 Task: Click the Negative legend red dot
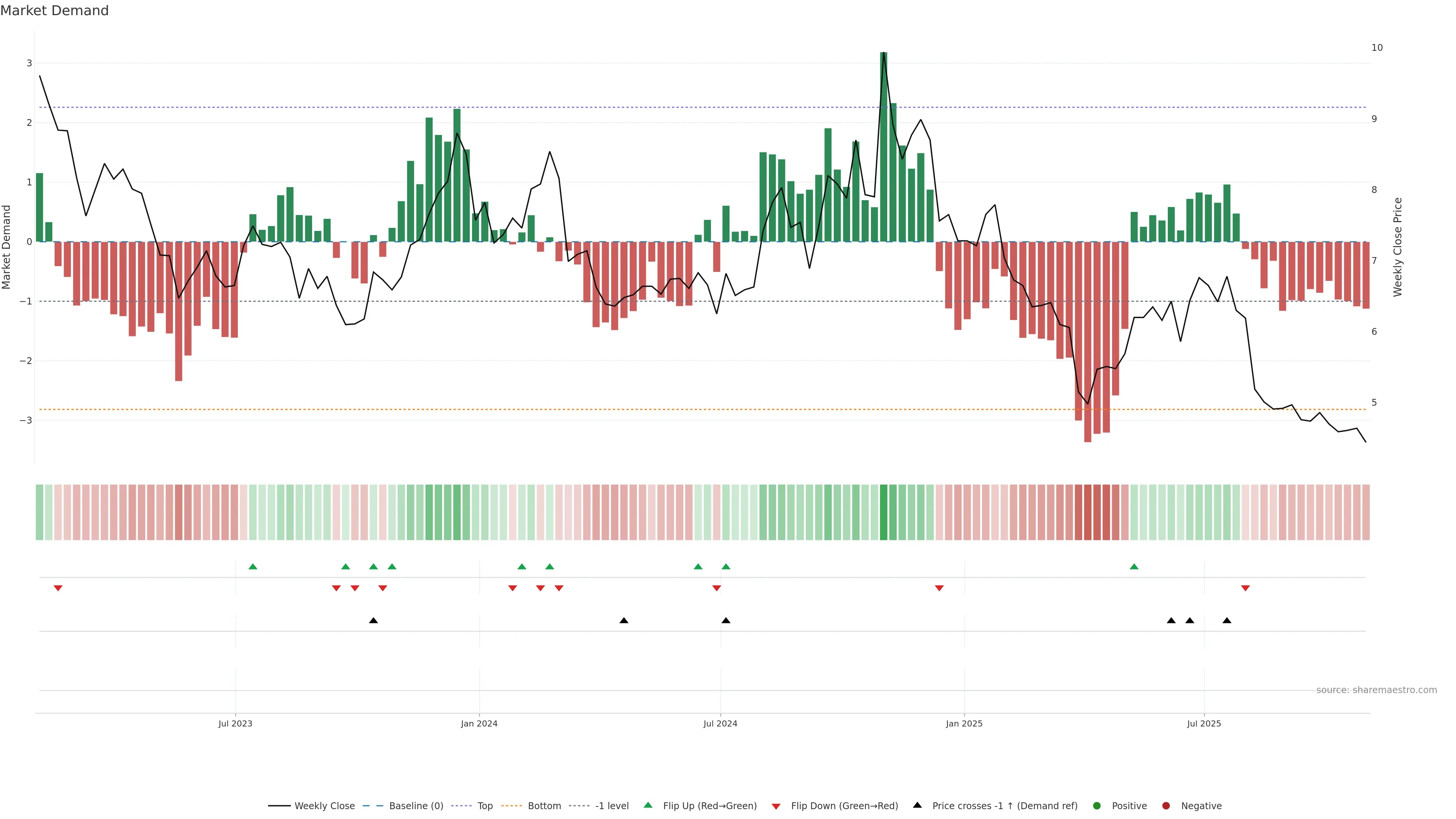[1166, 806]
